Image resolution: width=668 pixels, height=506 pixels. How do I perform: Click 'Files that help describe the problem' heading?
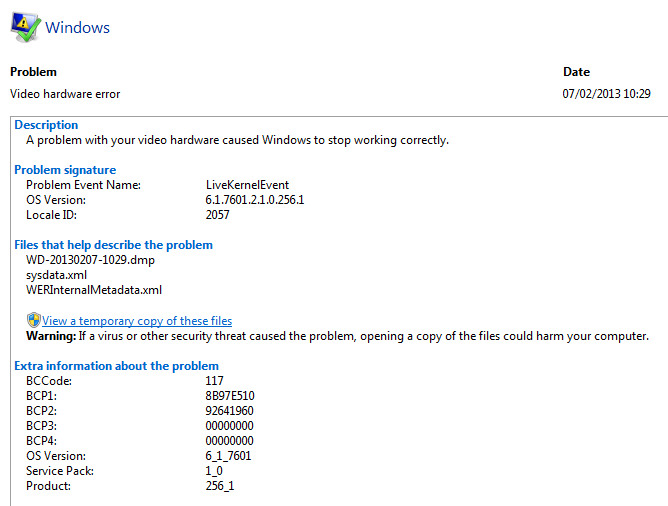point(113,245)
